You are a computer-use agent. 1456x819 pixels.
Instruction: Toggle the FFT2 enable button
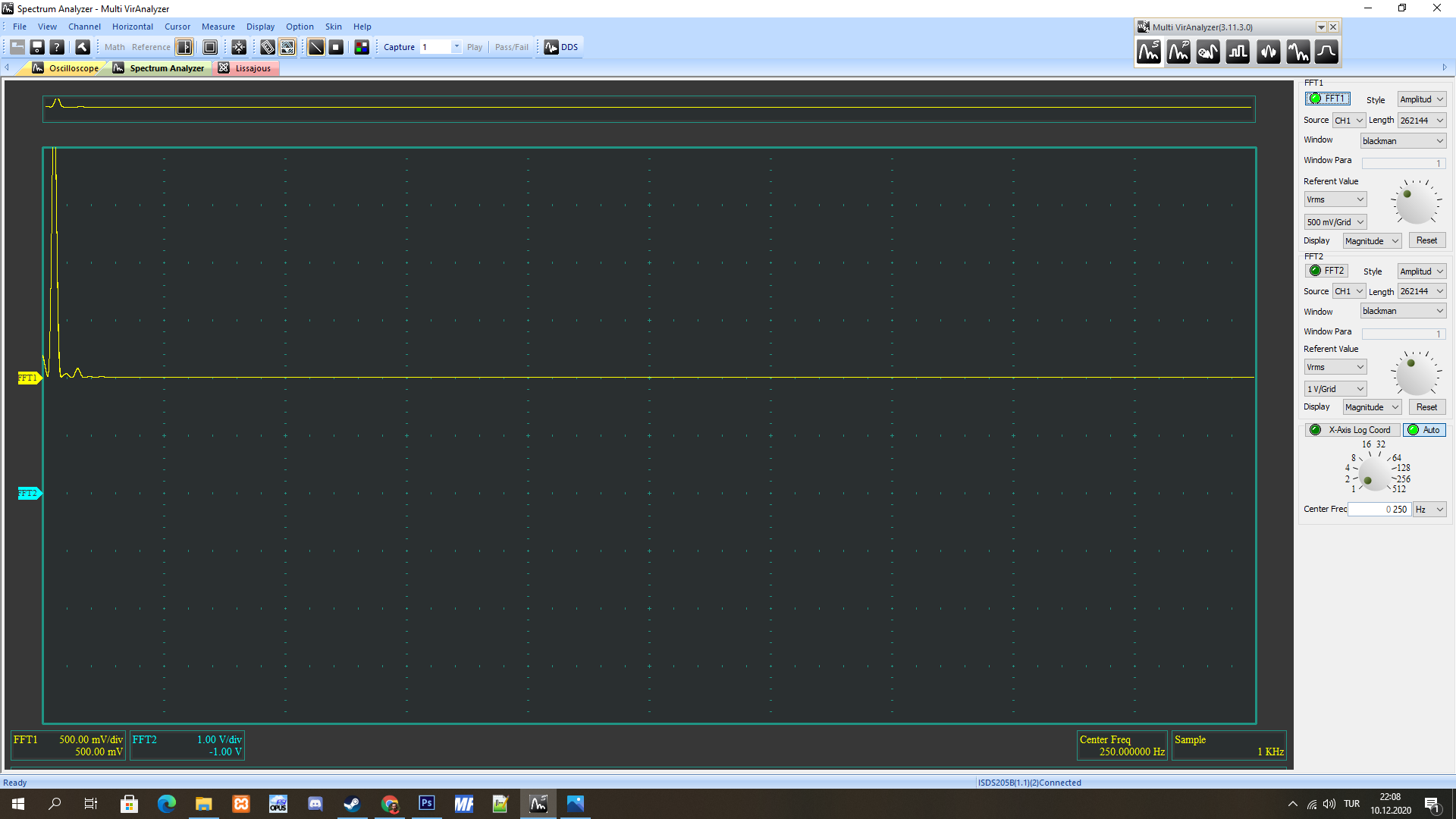point(1327,271)
